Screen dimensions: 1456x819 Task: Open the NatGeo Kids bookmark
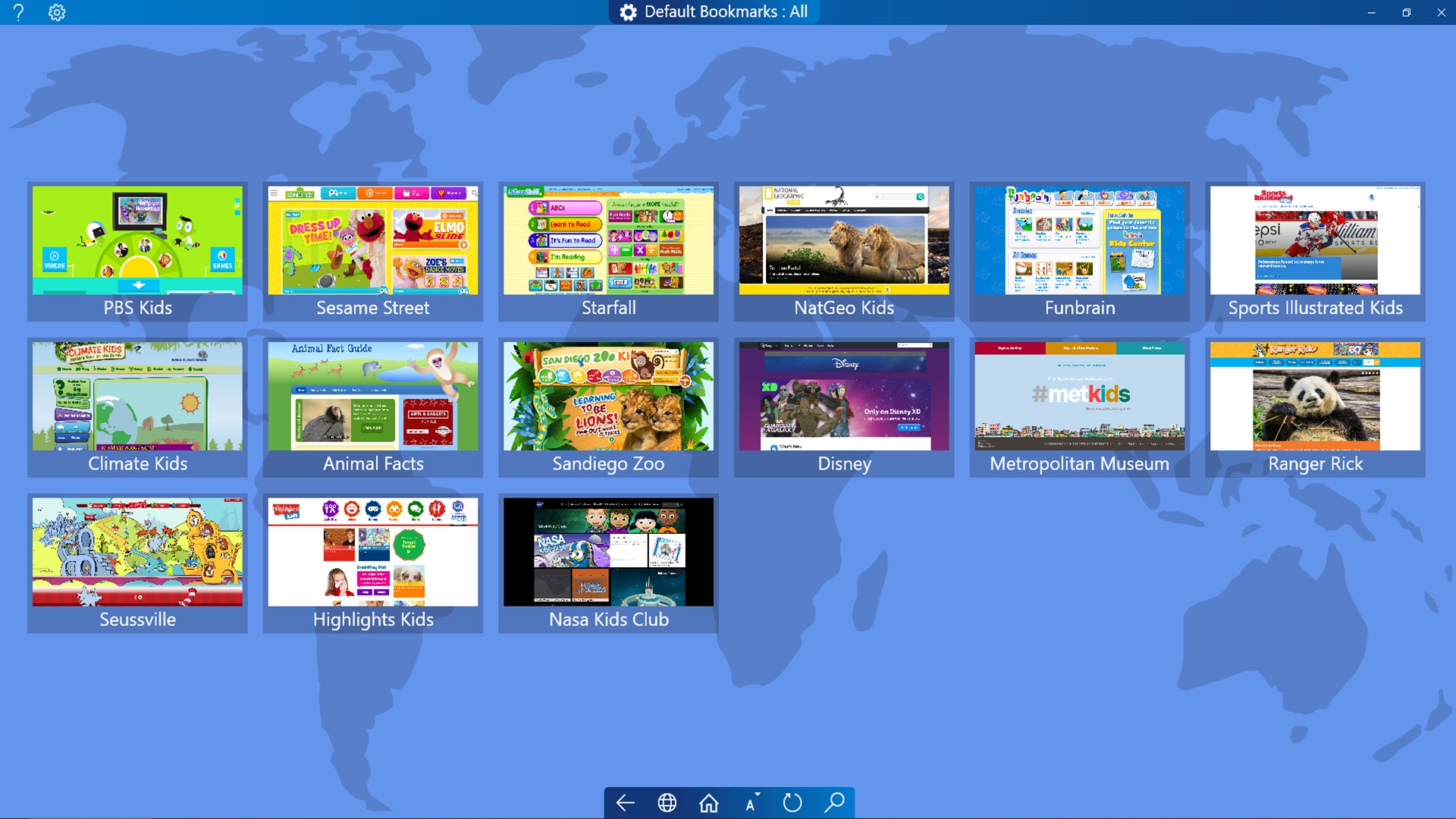[843, 251]
